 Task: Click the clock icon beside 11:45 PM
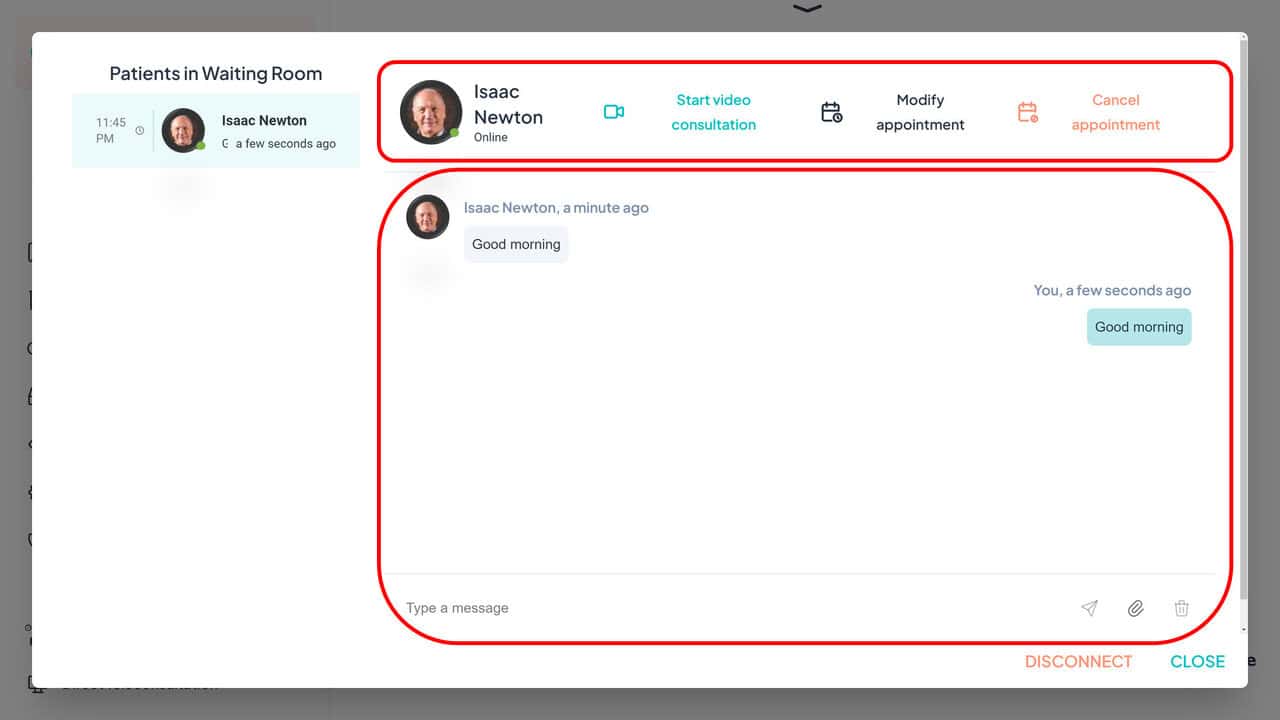point(140,131)
